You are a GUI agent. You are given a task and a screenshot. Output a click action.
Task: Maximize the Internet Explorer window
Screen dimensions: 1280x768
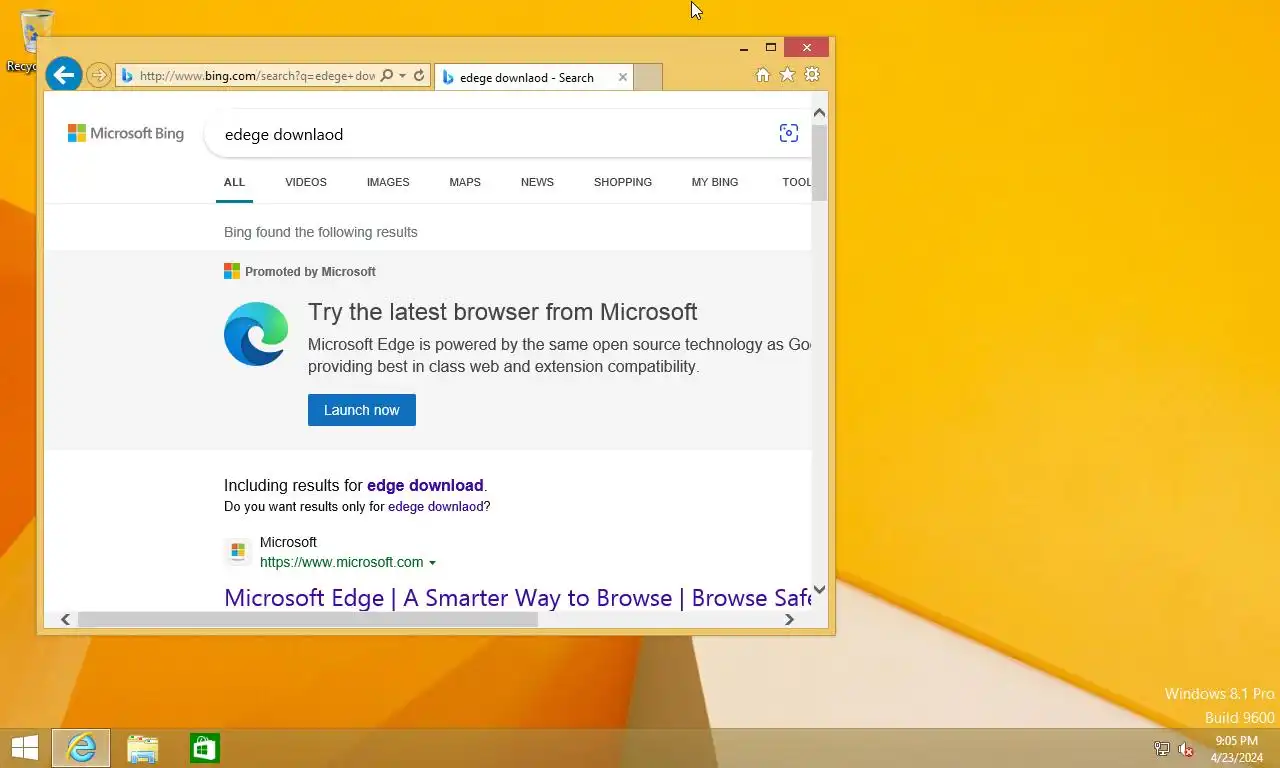[x=771, y=47]
